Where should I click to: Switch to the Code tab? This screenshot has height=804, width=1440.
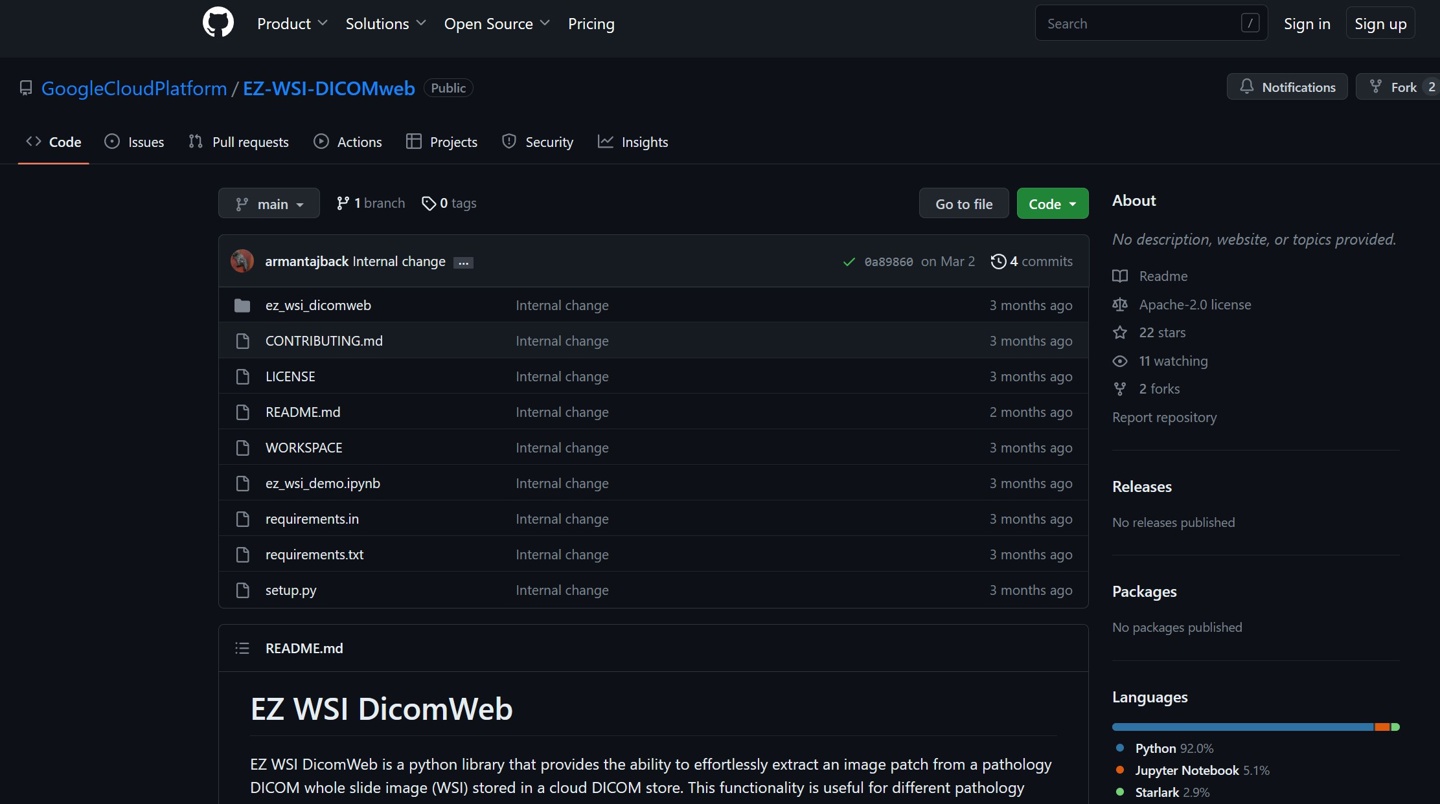click(x=54, y=142)
